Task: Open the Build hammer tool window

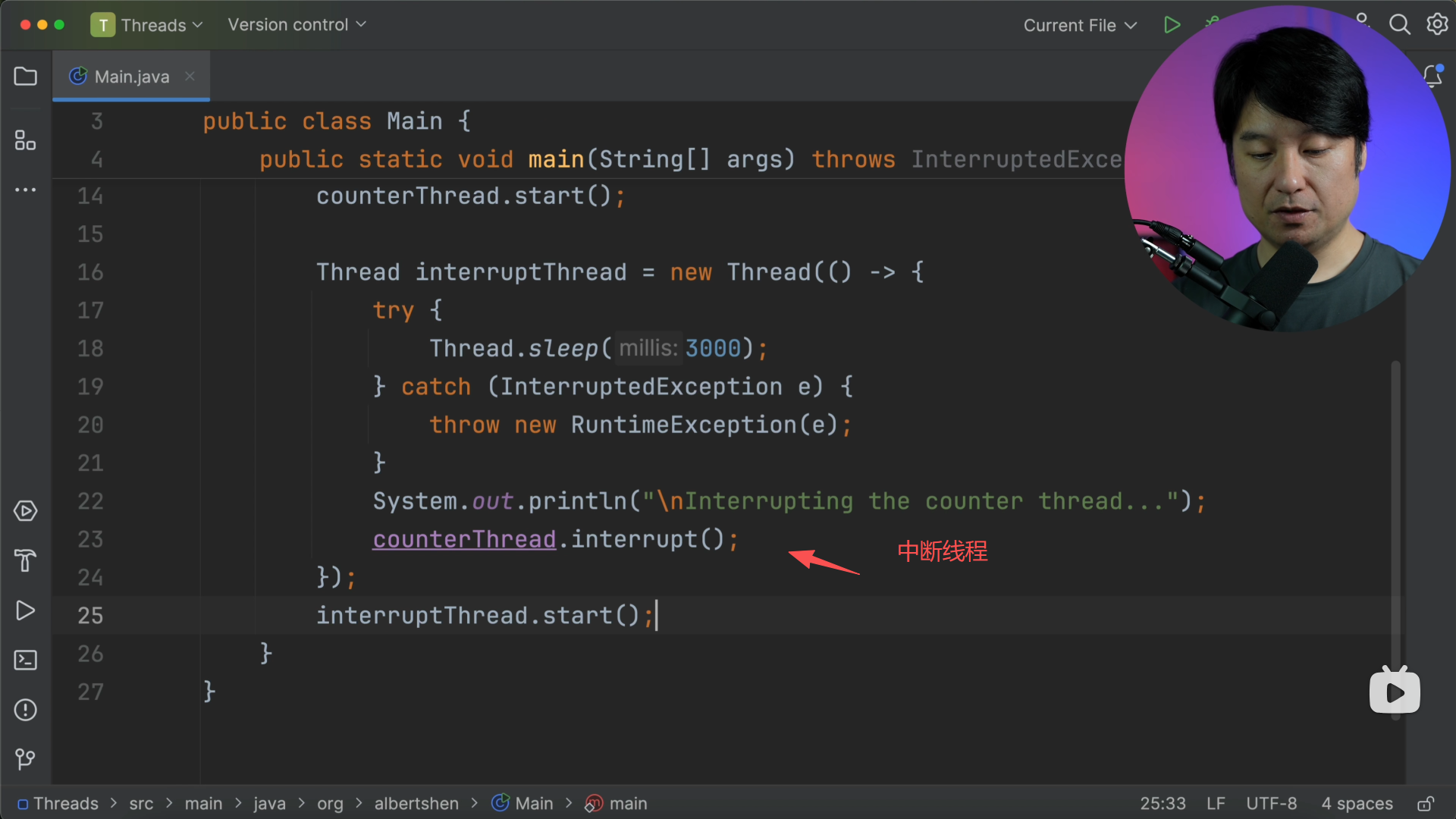Action: pos(25,560)
